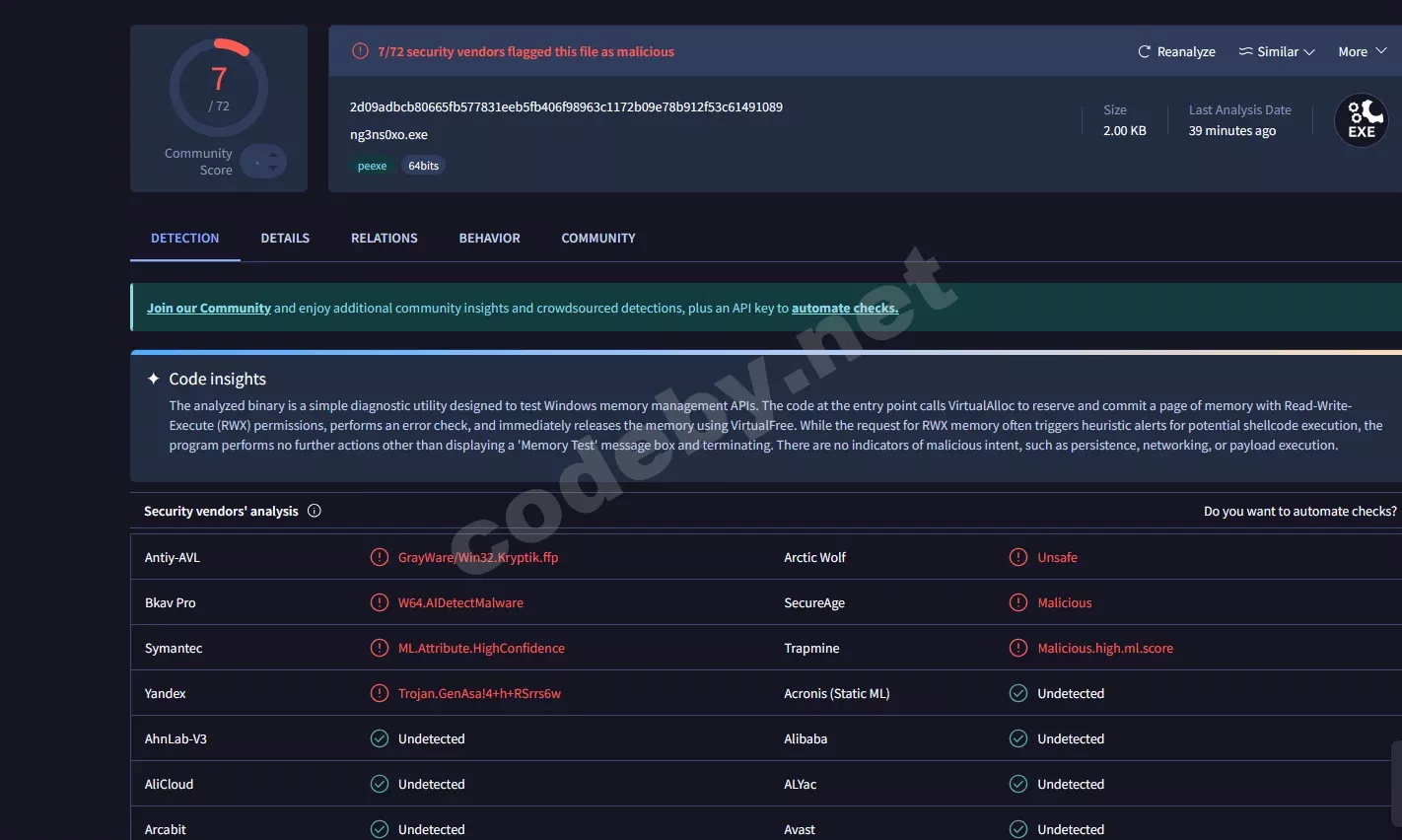The height and width of the screenshot is (840, 1402).
Task: Switch to the DETECTION tab
Action: [x=185, y=239]
